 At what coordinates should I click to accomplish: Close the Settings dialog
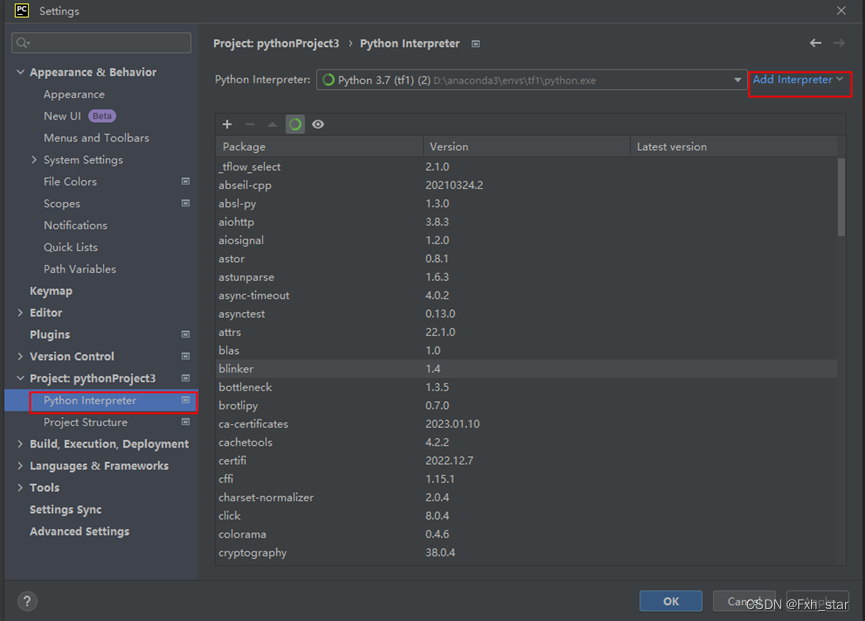[x=841, y=10]
